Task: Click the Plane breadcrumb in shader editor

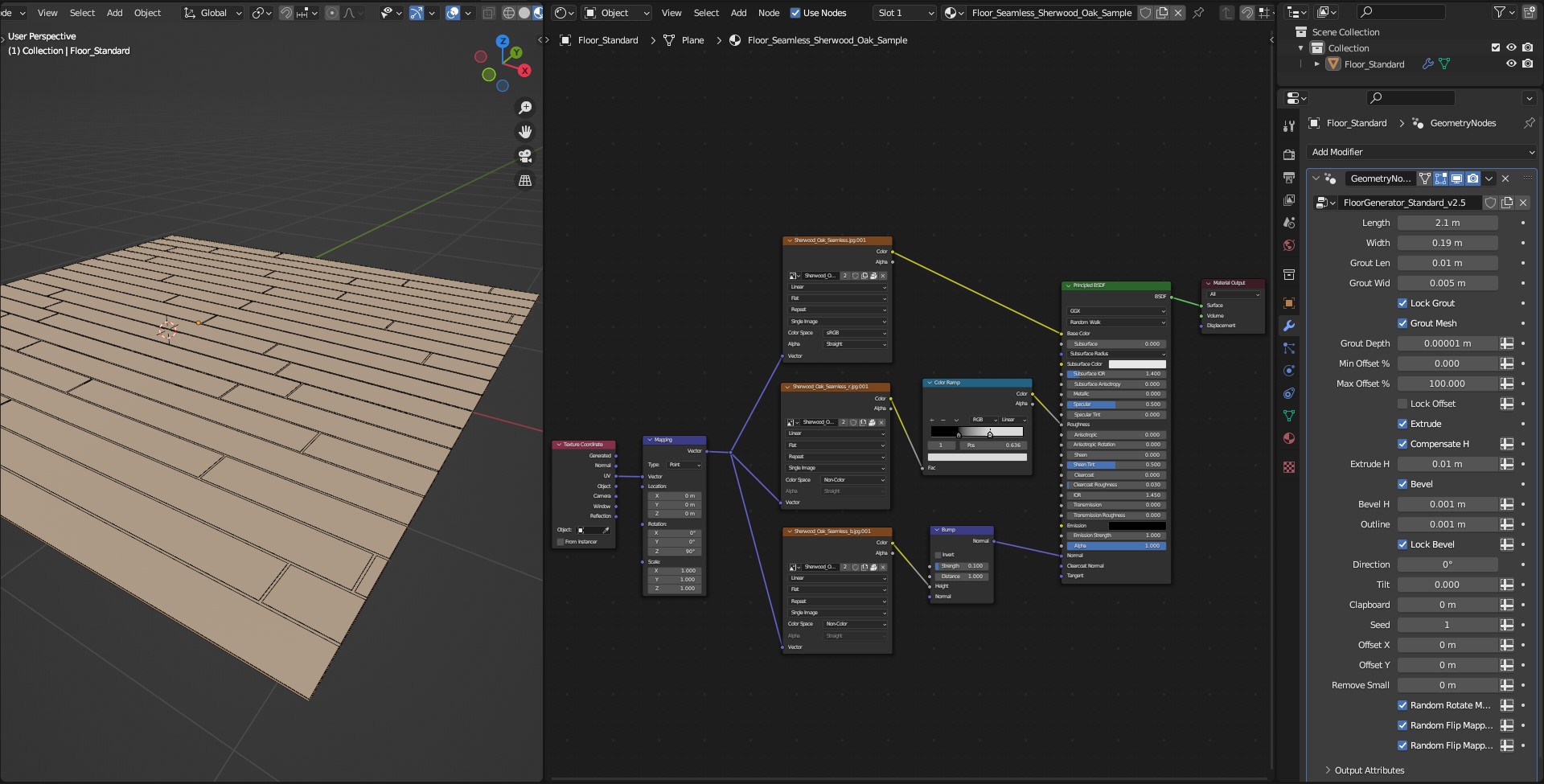Action: 692,40
